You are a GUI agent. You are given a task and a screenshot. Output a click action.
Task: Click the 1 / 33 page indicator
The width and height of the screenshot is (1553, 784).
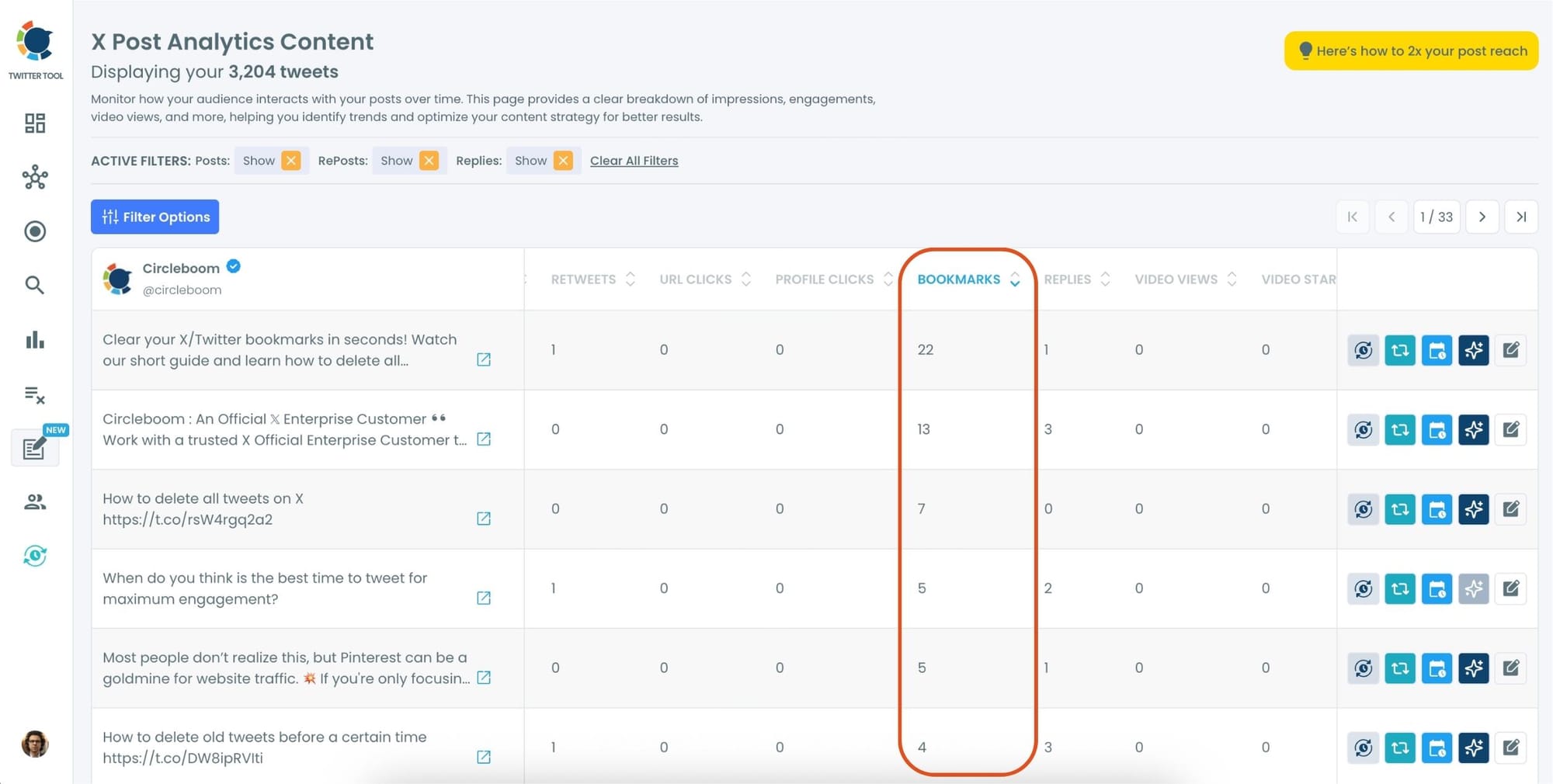[1437, 217]
